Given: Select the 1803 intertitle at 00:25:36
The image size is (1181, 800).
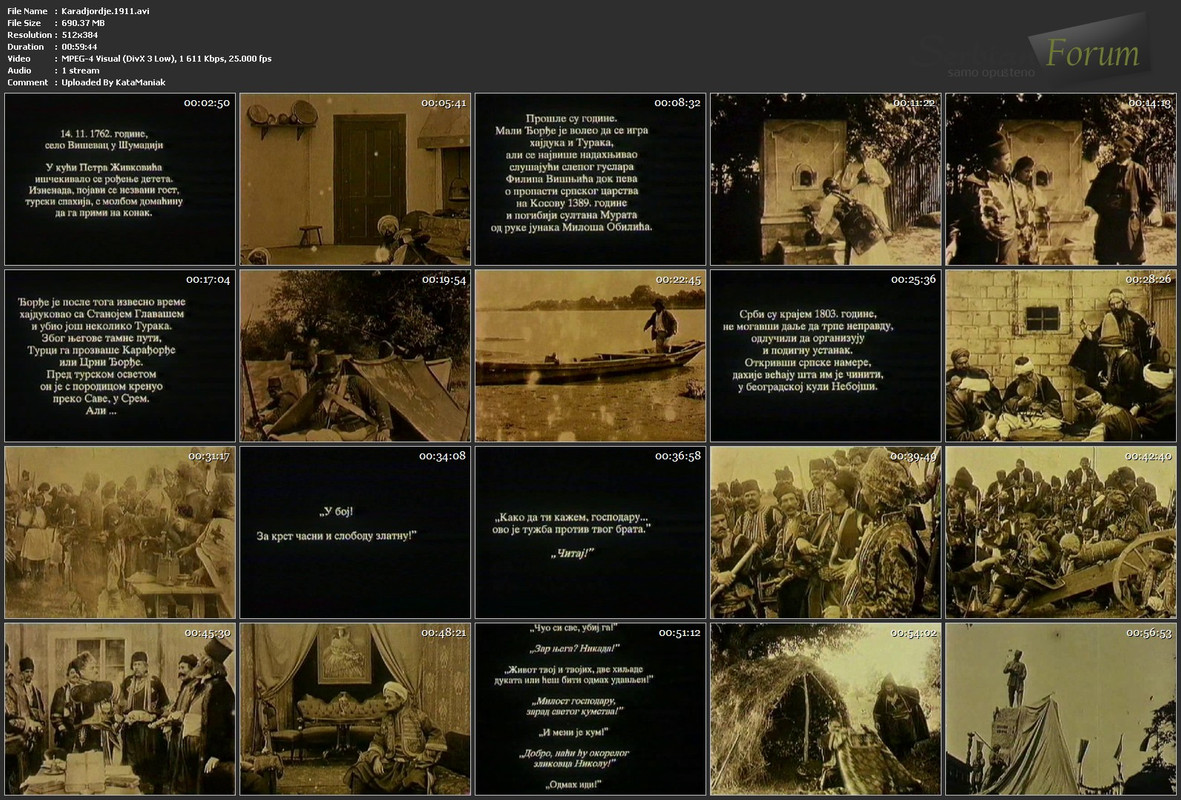Looking at the screenshot, I should click(825, 356).
